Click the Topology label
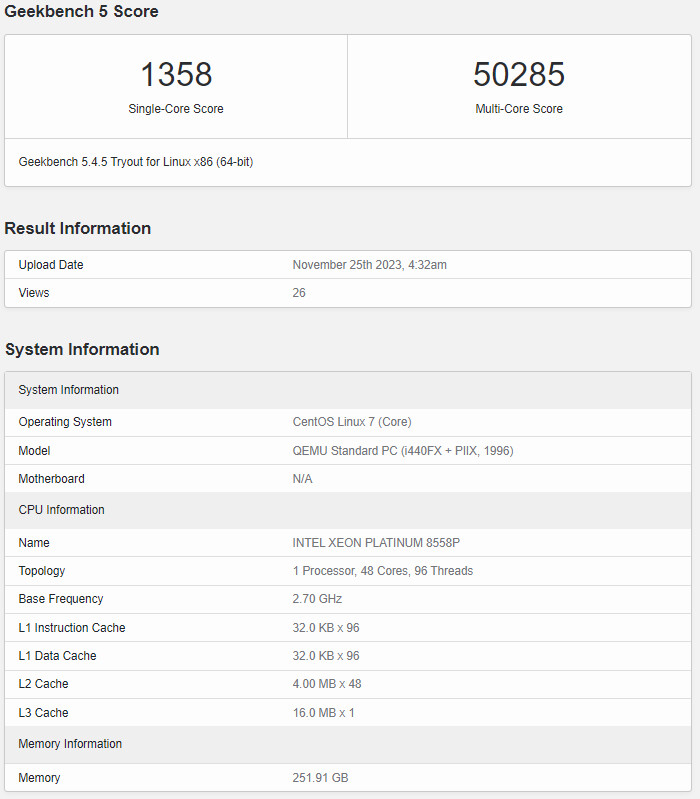The height and width of the screenshot is (799, 700). (x=42, y=571)
